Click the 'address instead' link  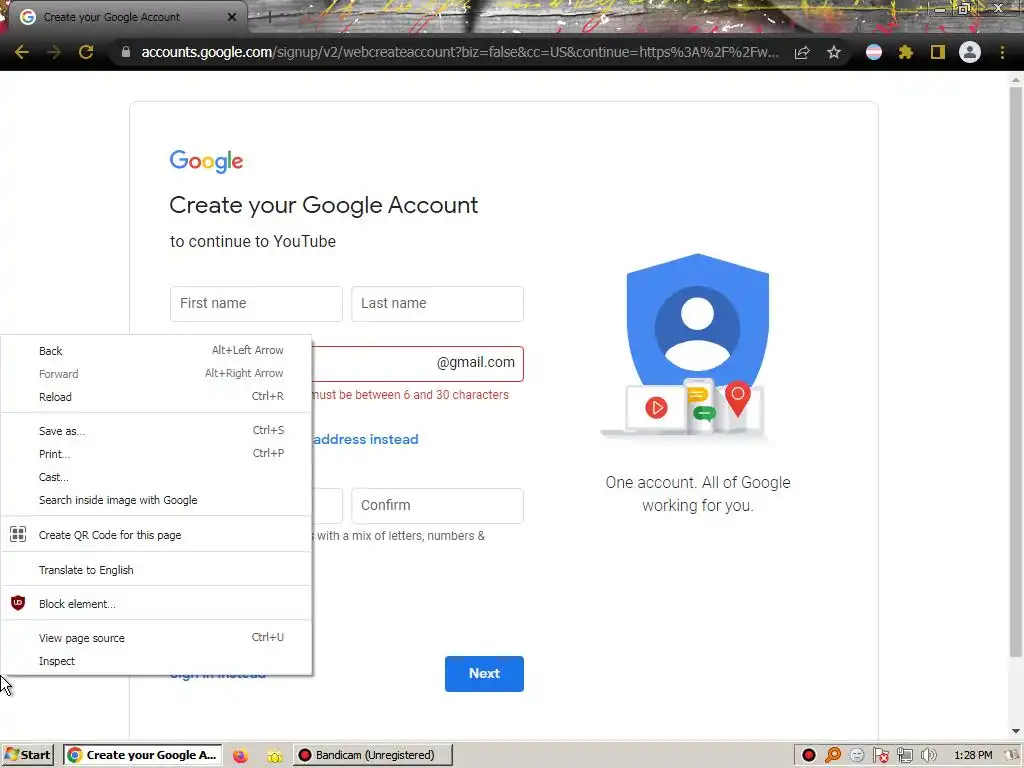click(x=366, y=440)
